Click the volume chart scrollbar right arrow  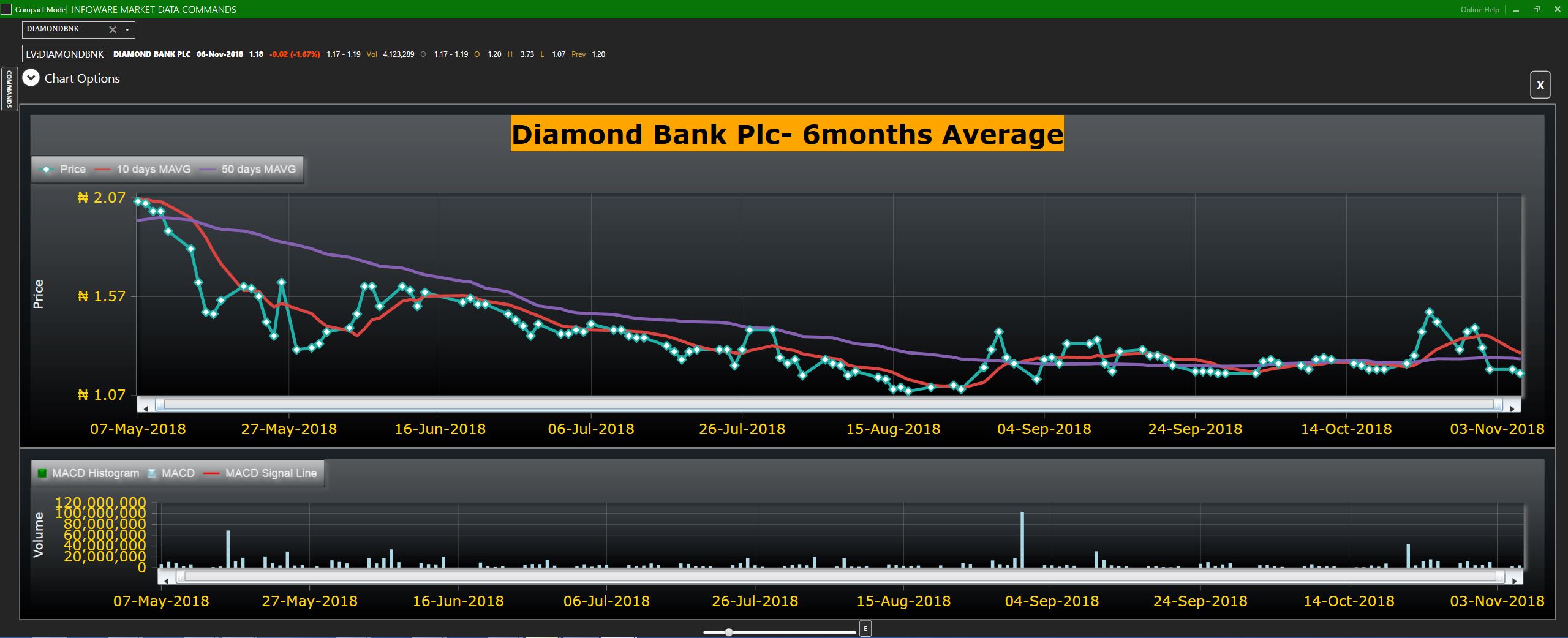[x=1514, y=580]
